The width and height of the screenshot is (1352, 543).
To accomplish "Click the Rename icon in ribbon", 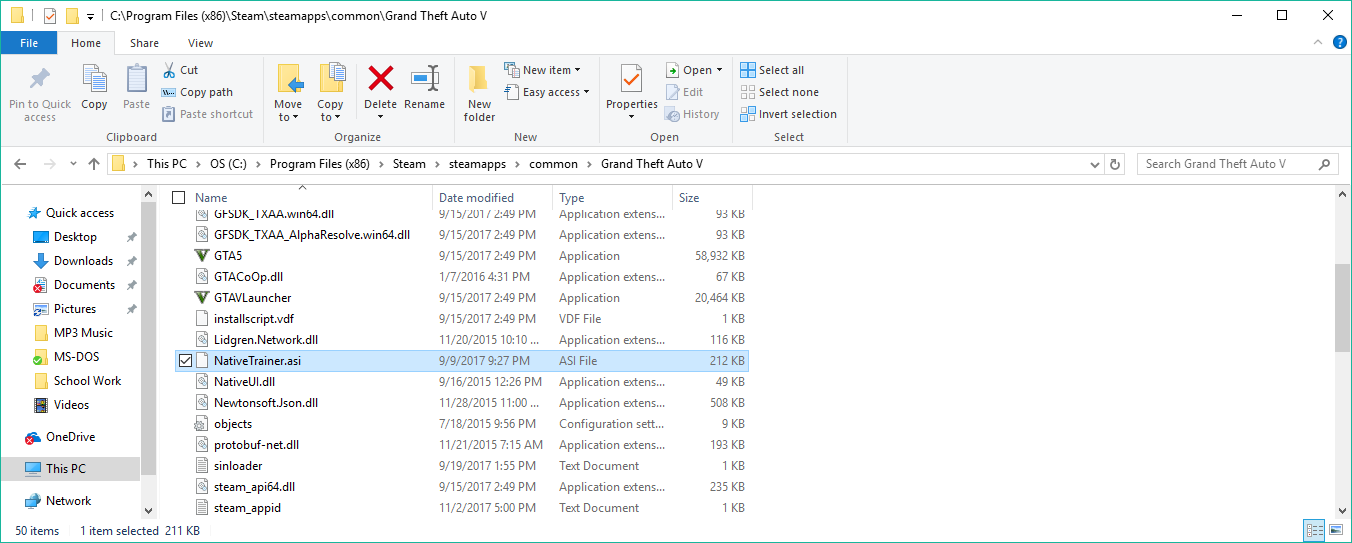I will 425,80.
